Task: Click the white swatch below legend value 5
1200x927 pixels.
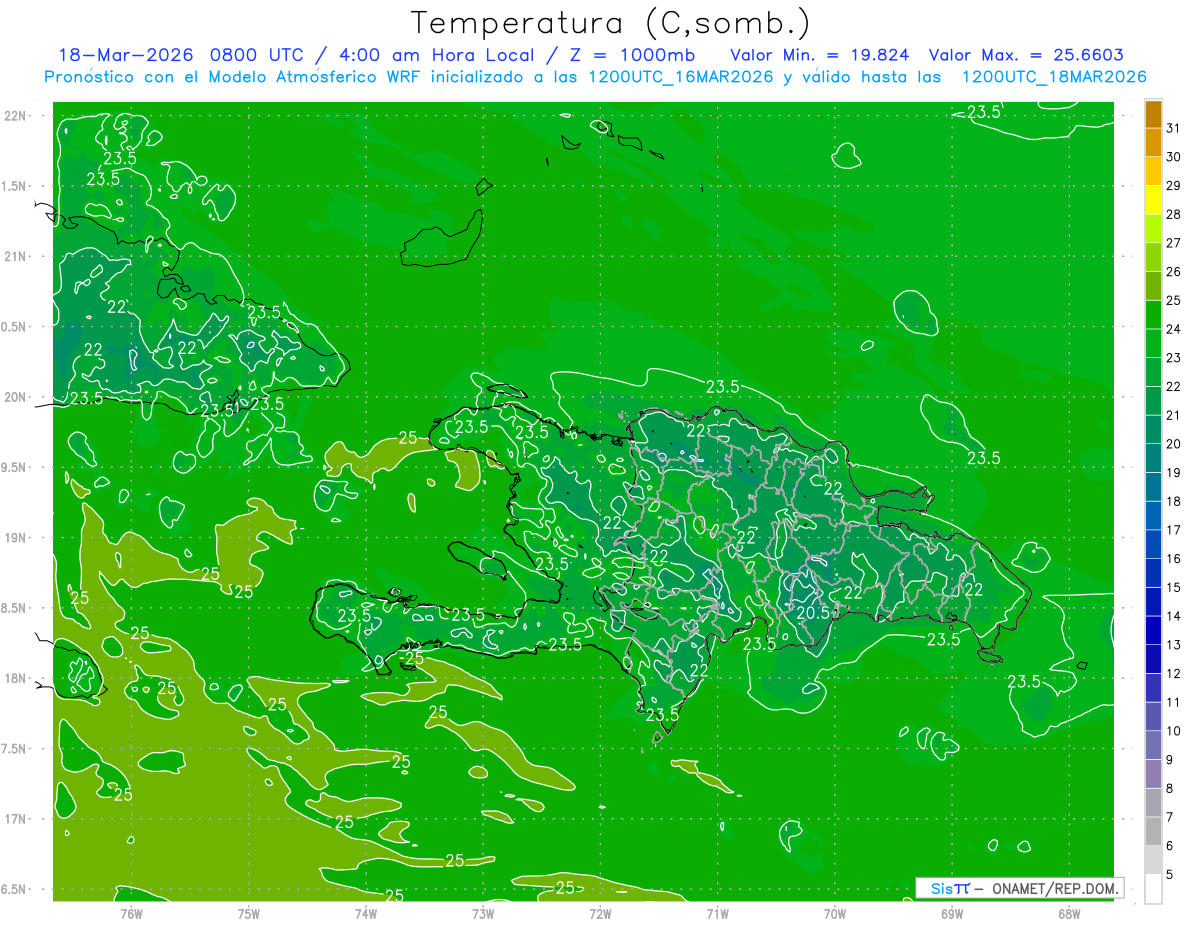Action: pyautogui.click(x=1153, y=889)
